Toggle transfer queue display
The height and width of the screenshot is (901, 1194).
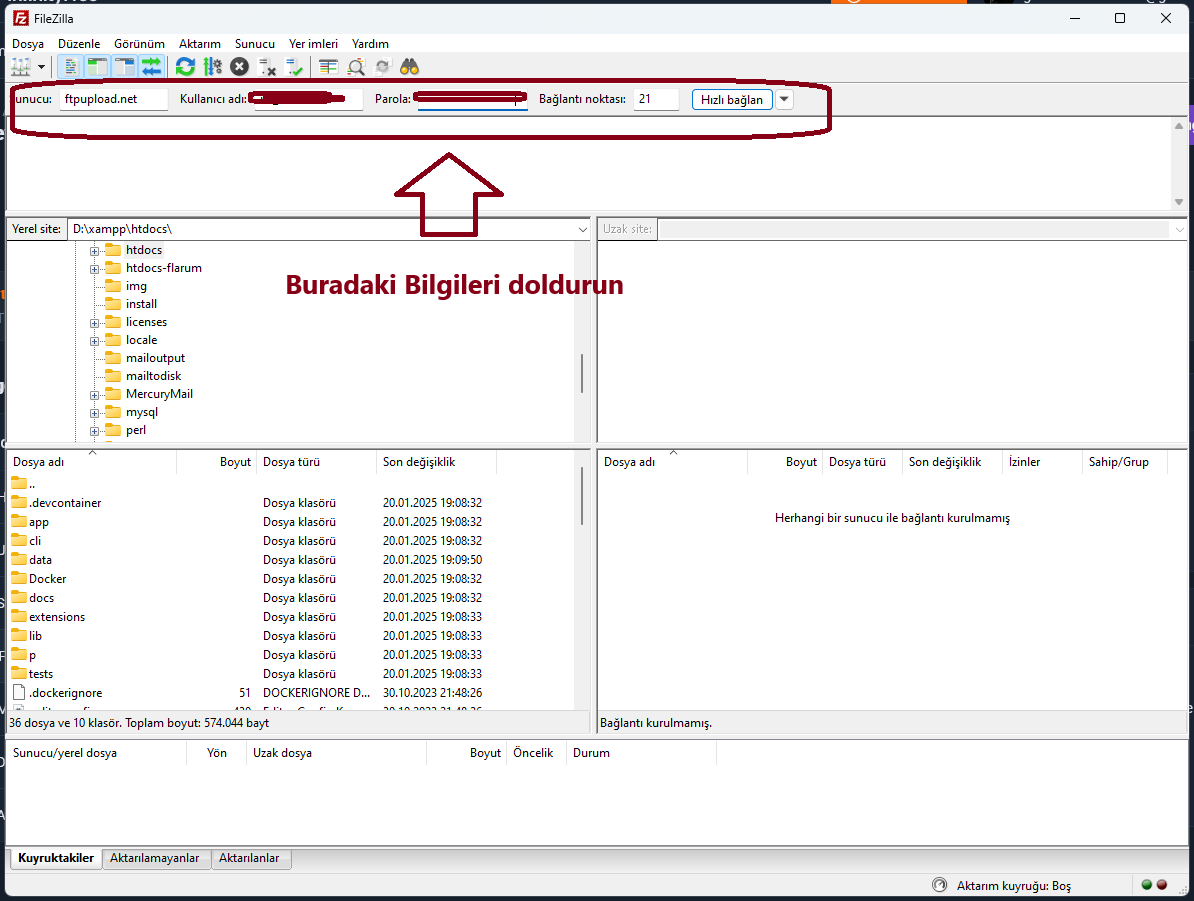point(152,67)
